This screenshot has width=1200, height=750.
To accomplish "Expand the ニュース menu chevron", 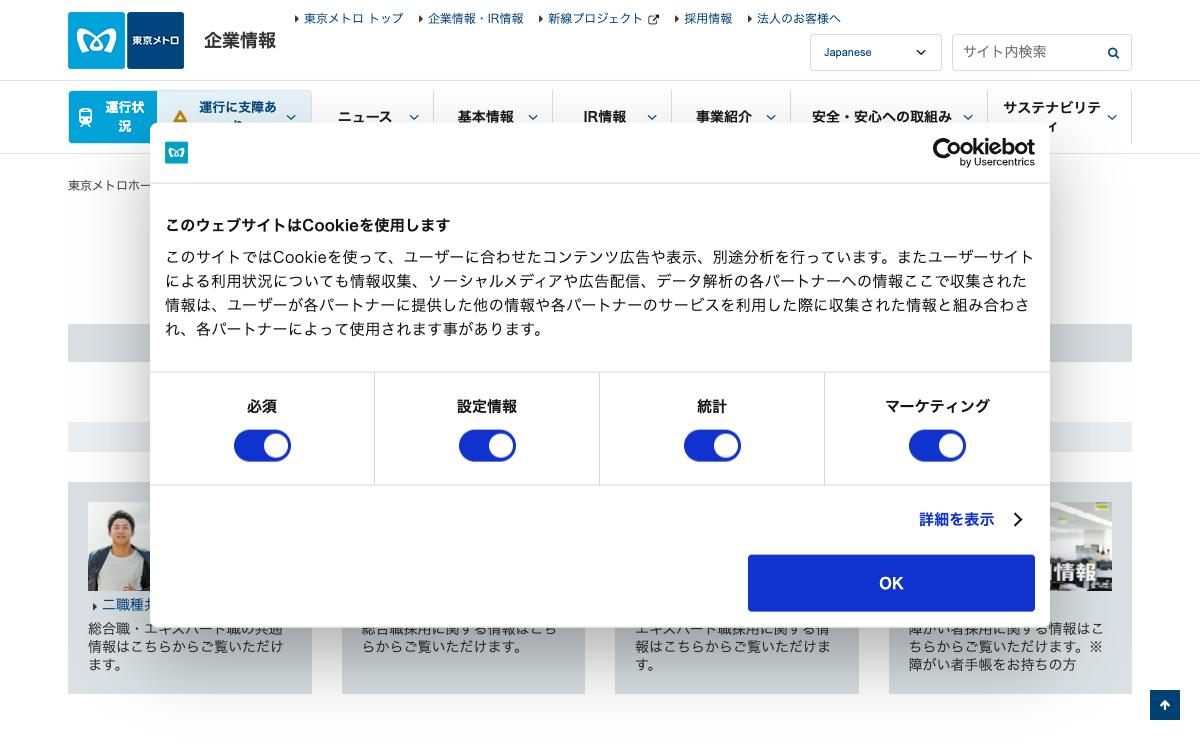I will [x=414, y=117].
